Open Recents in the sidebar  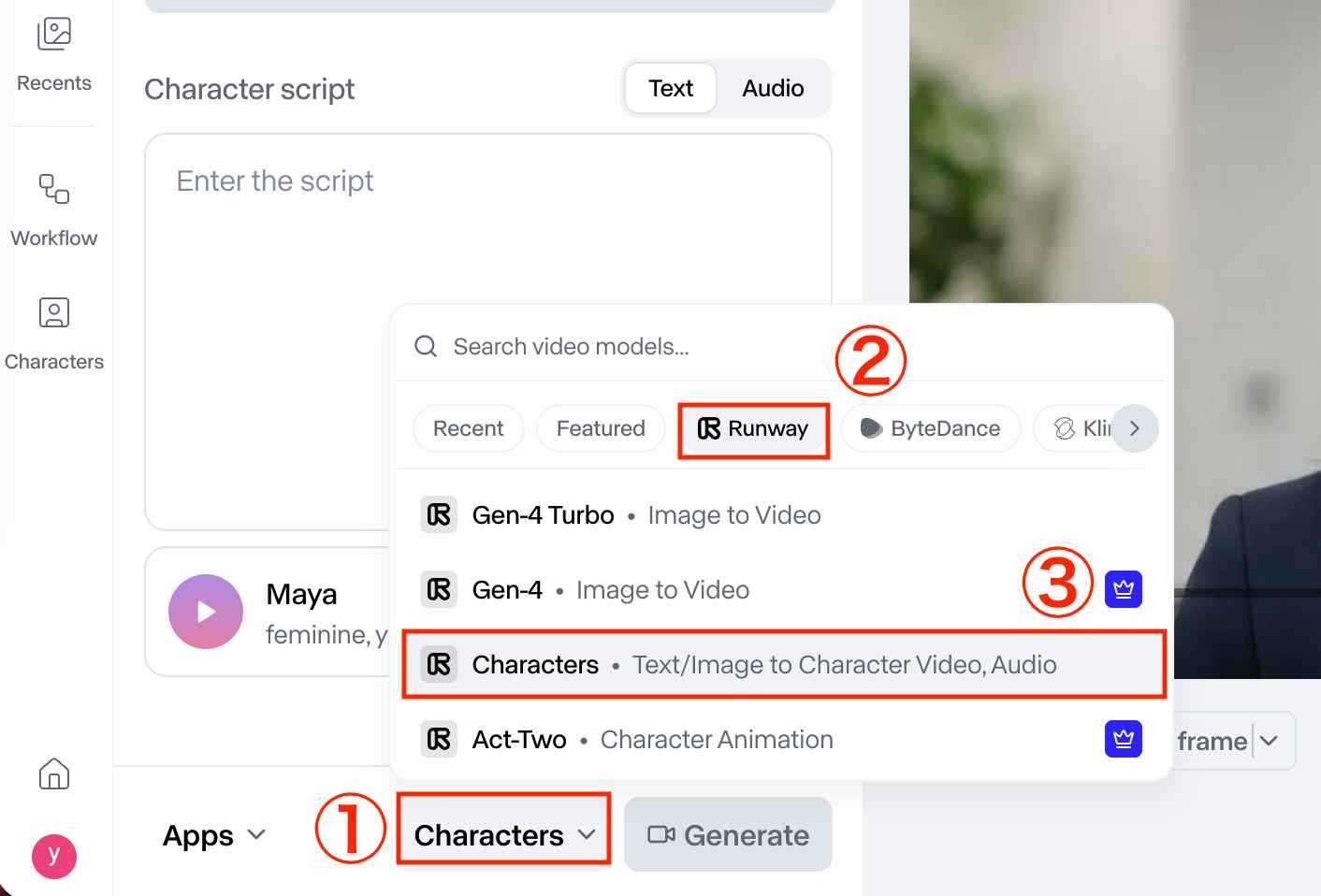(x=54, y=54)
